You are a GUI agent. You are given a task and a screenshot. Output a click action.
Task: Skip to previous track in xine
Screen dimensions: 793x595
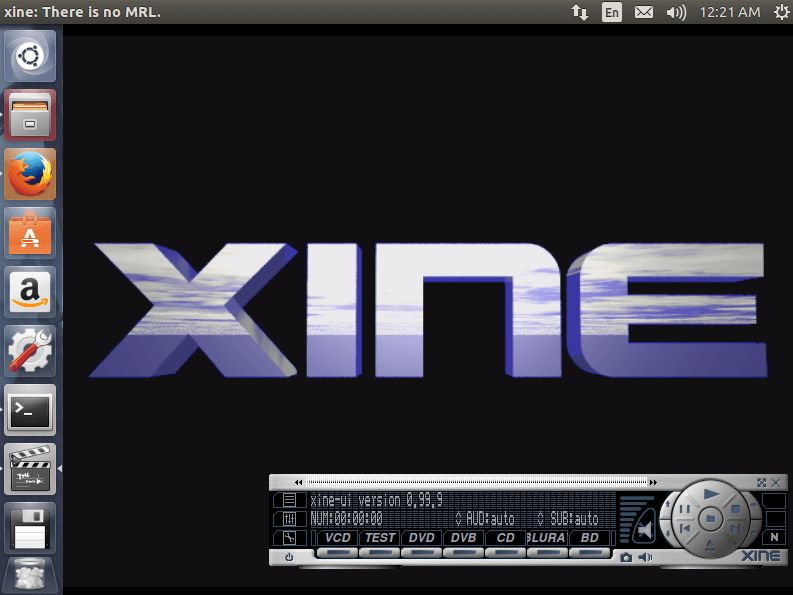685,529
